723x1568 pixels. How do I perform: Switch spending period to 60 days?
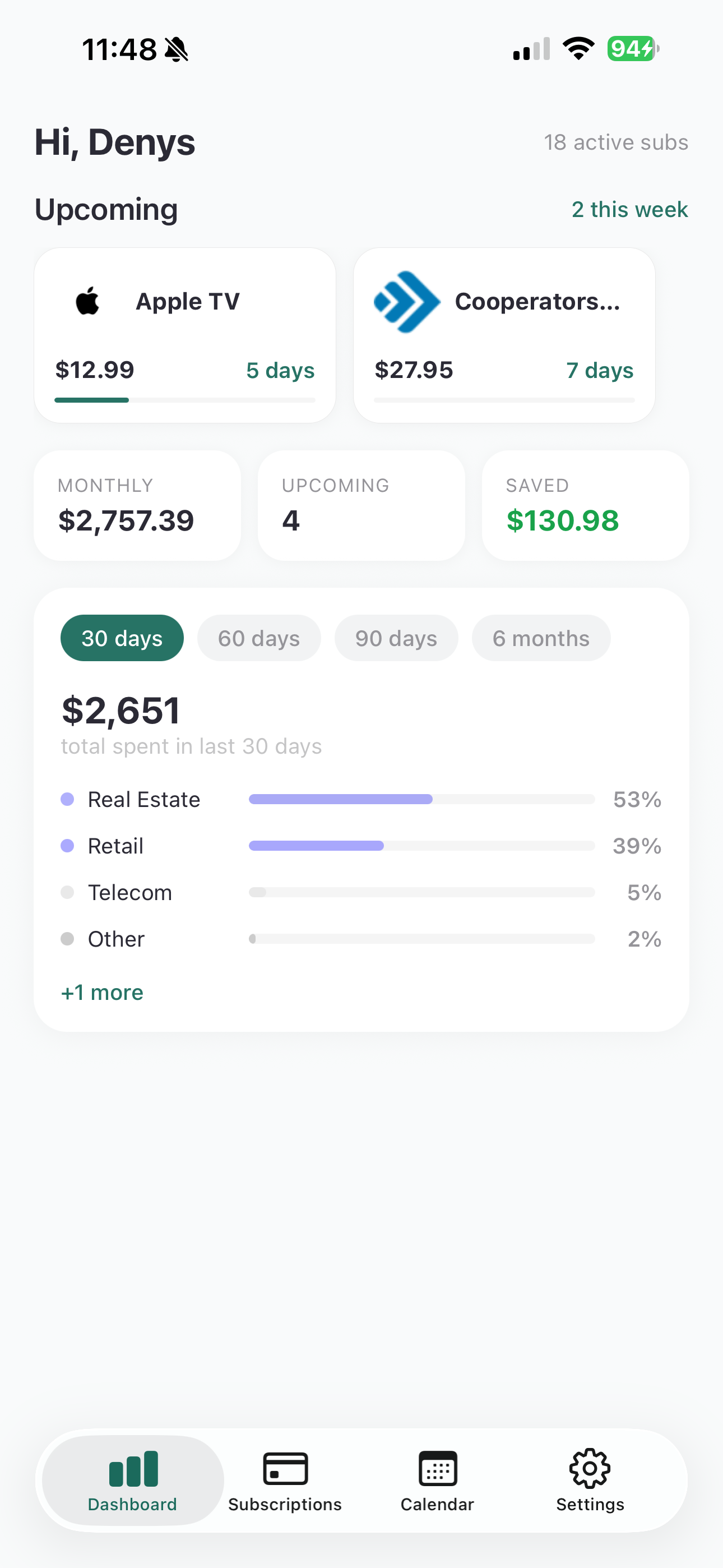[259, 638]
